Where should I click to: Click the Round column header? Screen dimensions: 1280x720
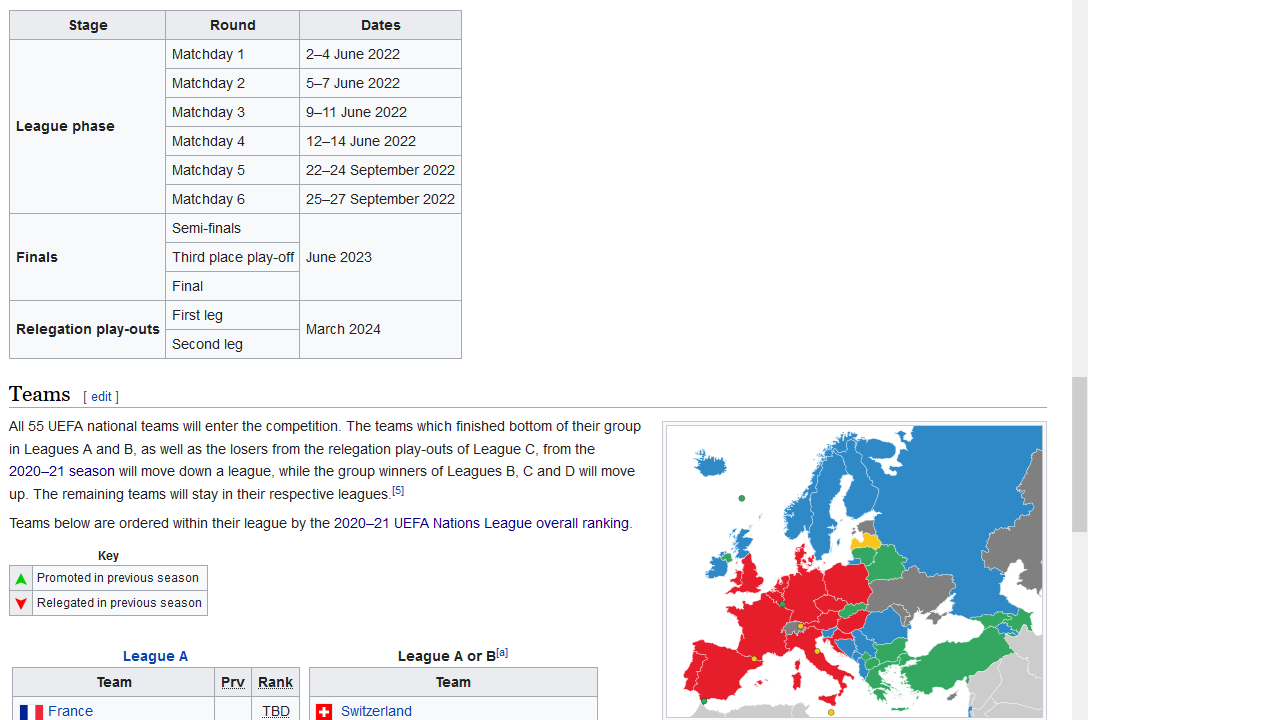(x=232, y=25)
